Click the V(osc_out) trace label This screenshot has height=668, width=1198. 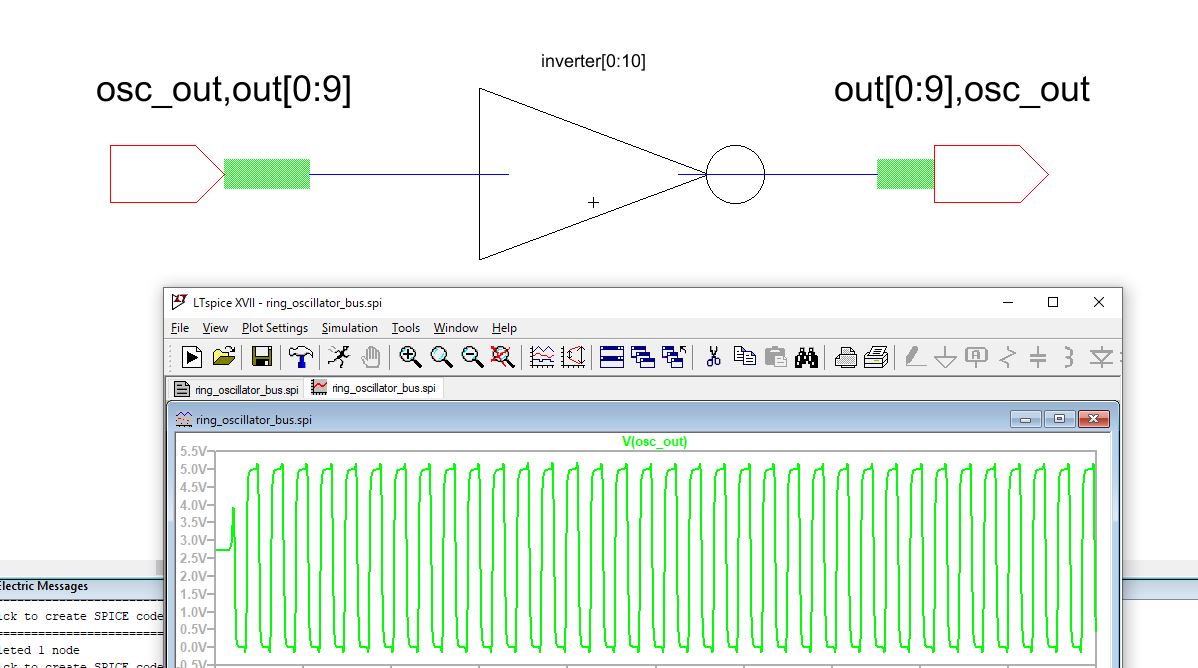click(x=654, y=441)
